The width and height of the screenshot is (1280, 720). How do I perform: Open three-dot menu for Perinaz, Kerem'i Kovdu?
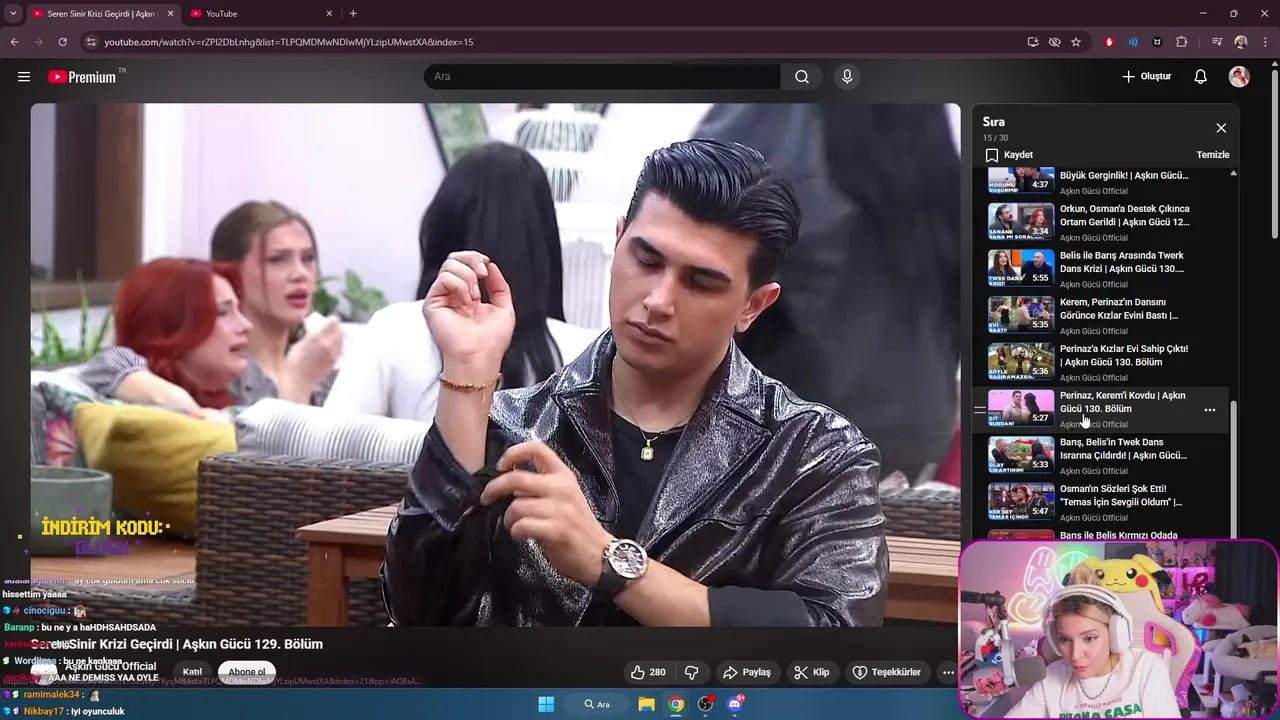(x=1210, y=410)
